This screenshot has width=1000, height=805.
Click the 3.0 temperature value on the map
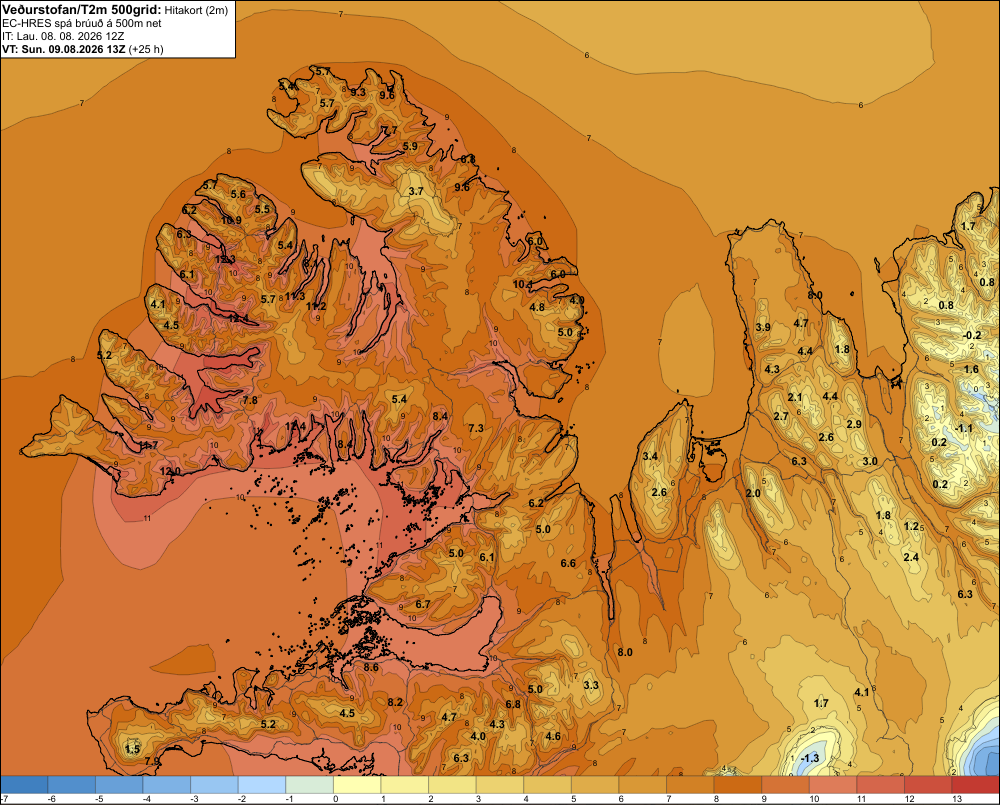coord(869,462)
